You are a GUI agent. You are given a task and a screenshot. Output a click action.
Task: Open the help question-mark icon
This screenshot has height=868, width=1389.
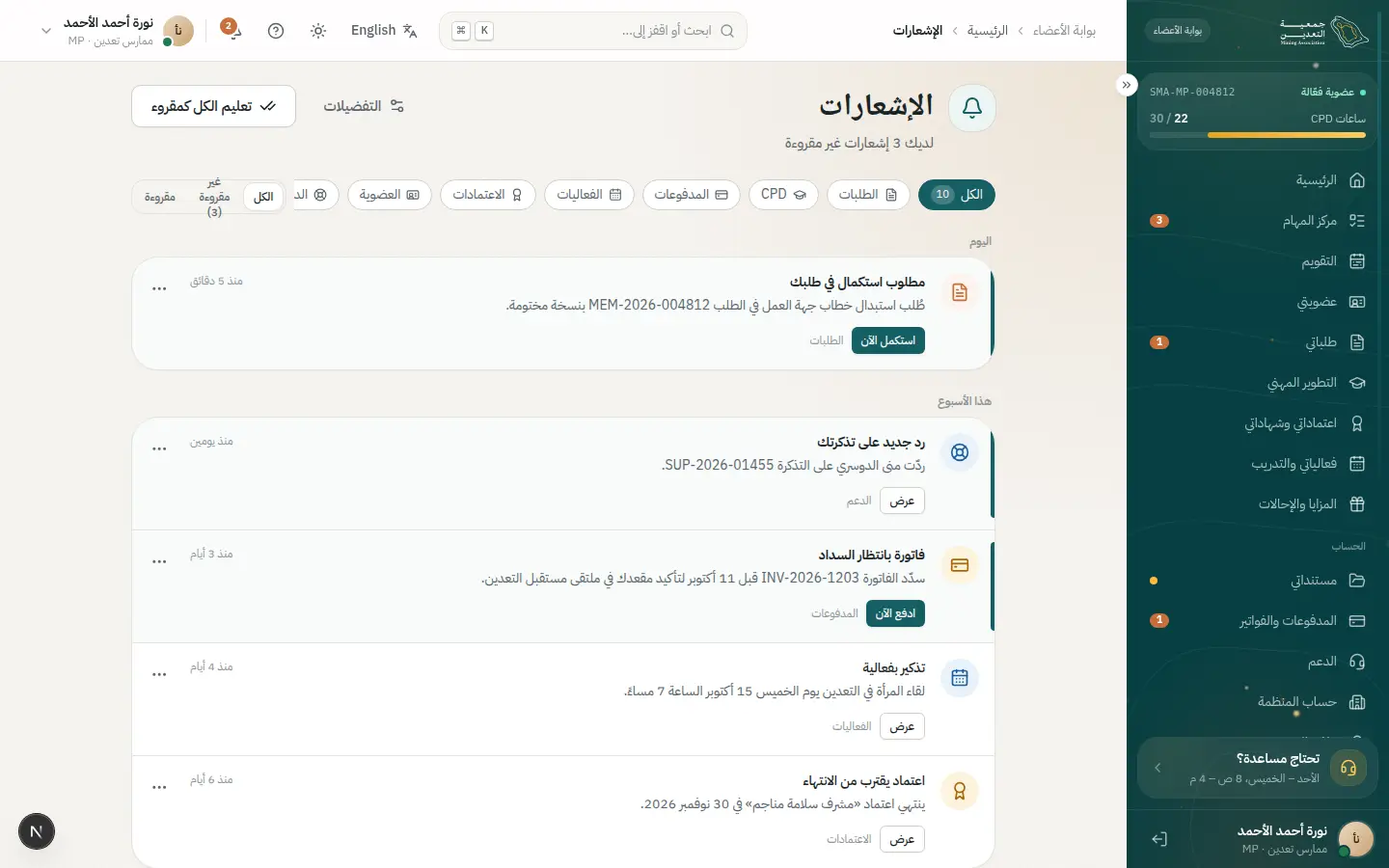276,31
